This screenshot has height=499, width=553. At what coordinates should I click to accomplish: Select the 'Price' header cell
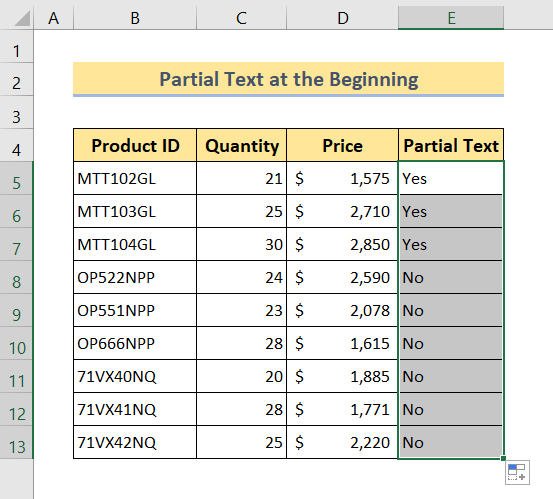(x=342, y=145)
